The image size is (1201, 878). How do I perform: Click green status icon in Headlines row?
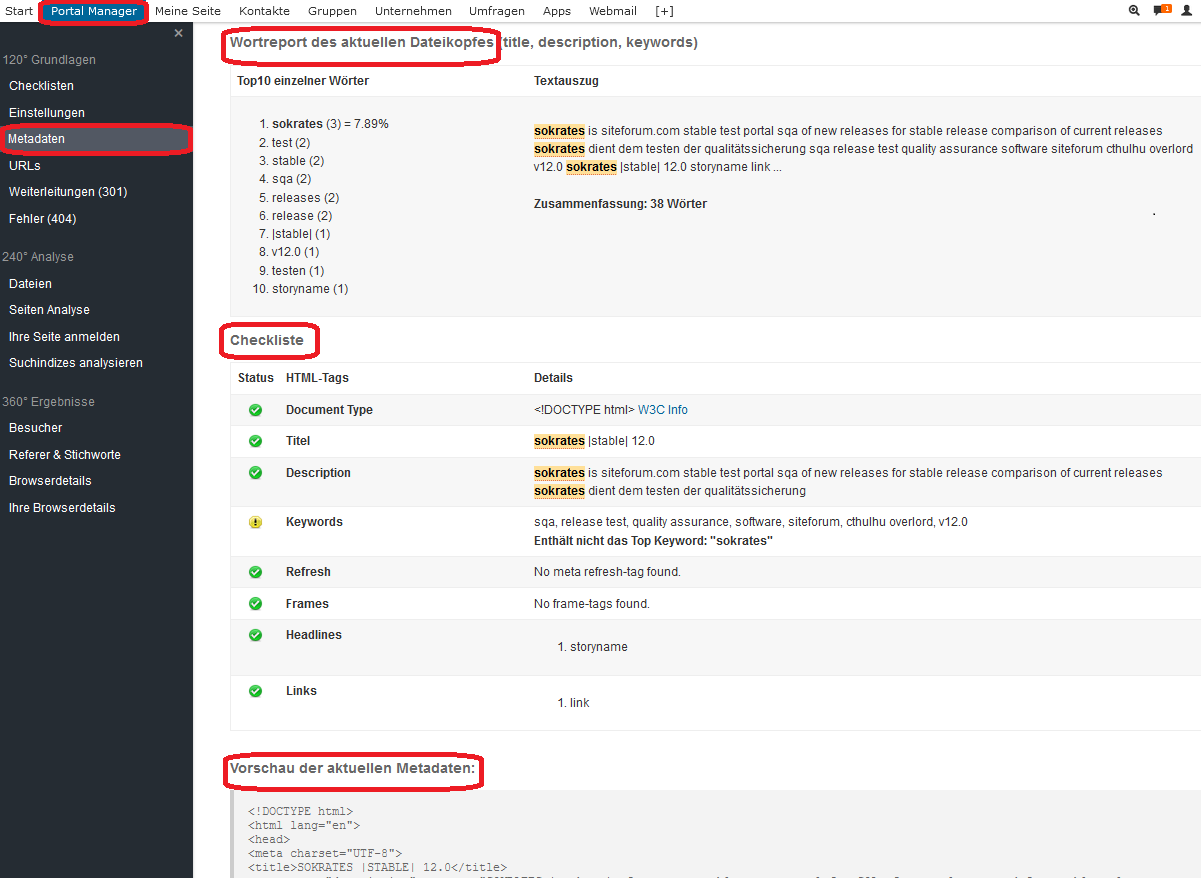[x=255, y=635]
